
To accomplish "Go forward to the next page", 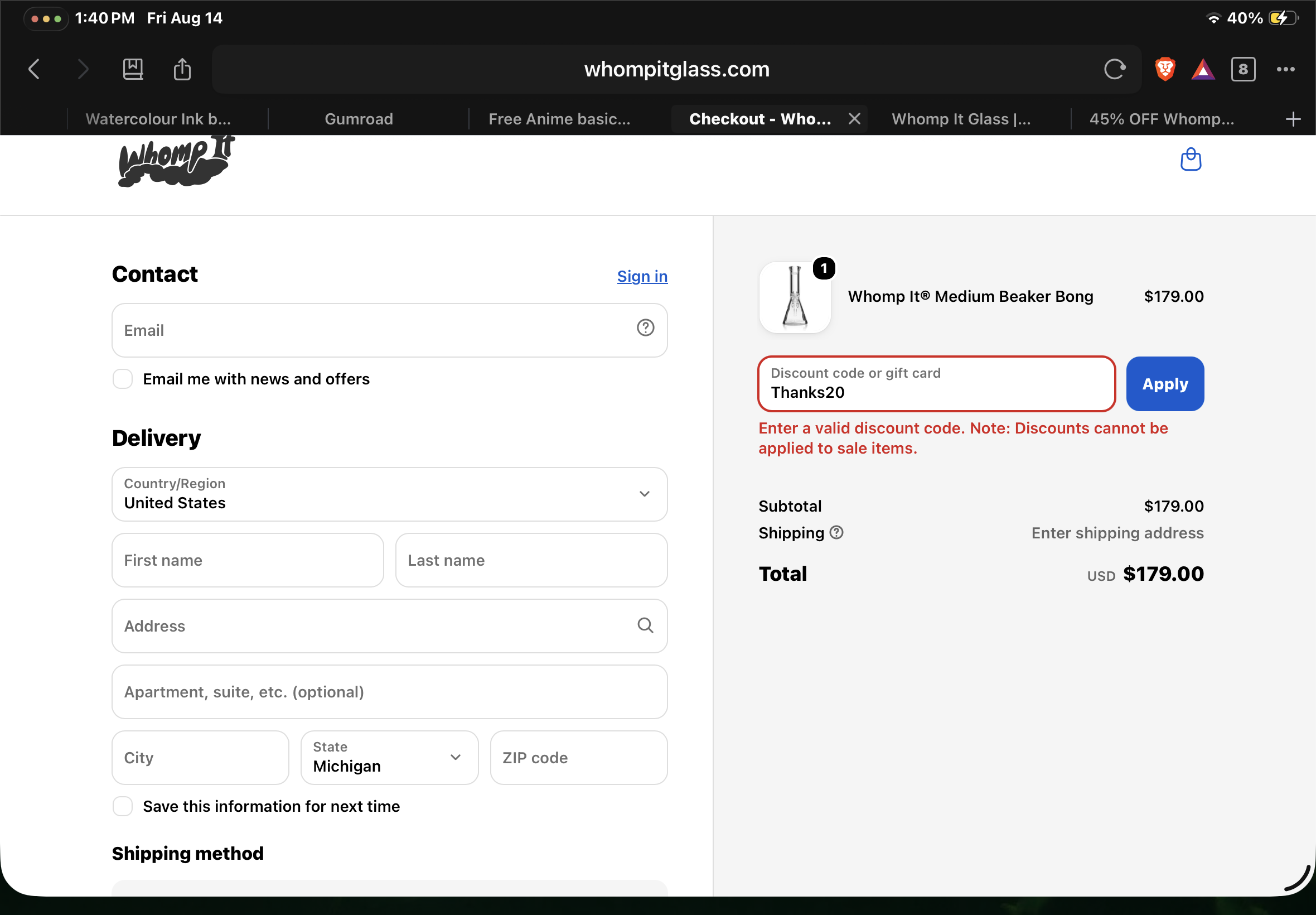I will click(83, 69).
